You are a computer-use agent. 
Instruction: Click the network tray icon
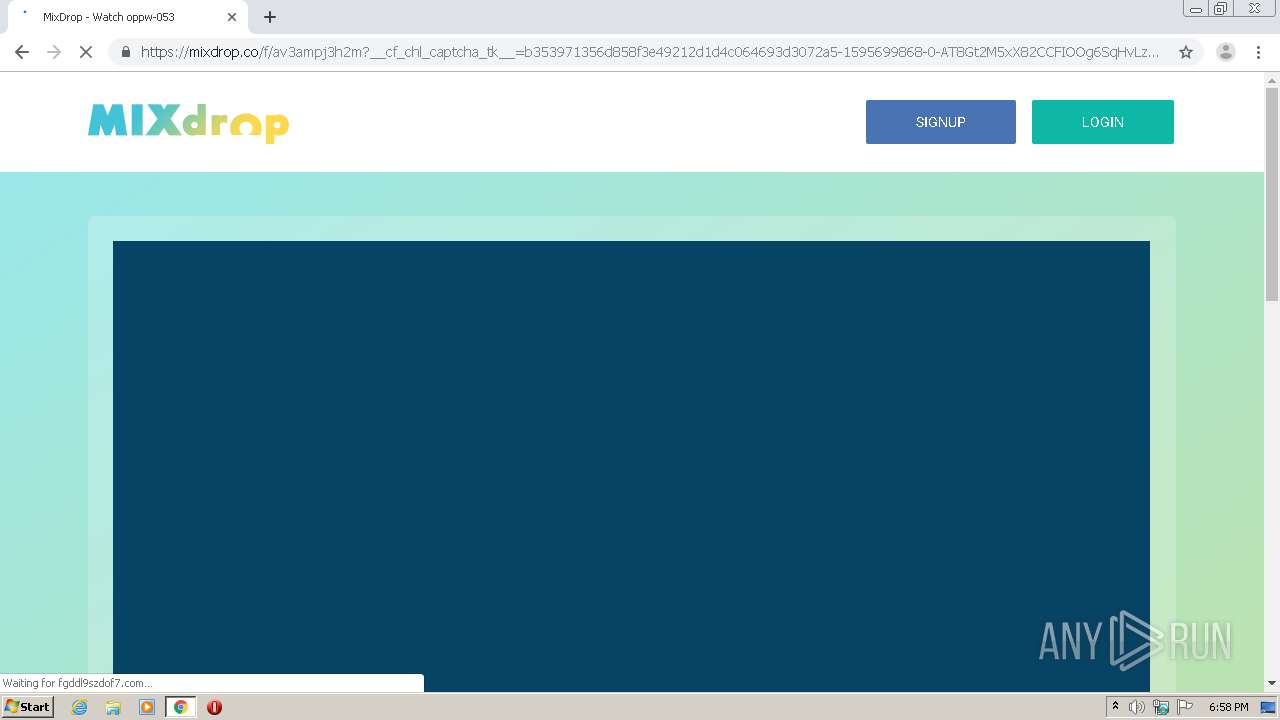pyautogui.click(x=1161, y=707)
